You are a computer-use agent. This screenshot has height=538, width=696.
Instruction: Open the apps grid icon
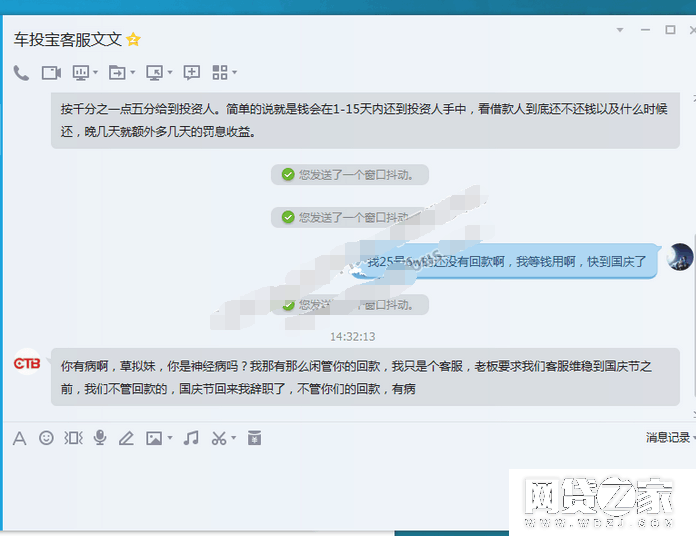[x=220, y=72]
